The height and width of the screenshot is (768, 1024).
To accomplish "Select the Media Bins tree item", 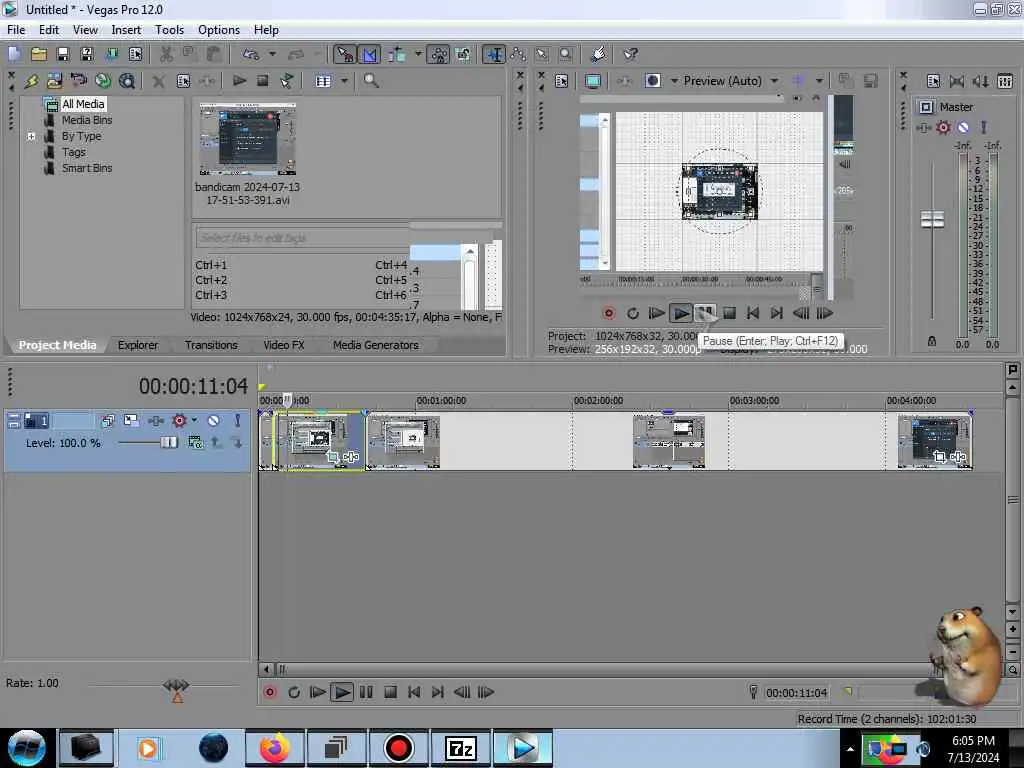I will pos(87,120).
